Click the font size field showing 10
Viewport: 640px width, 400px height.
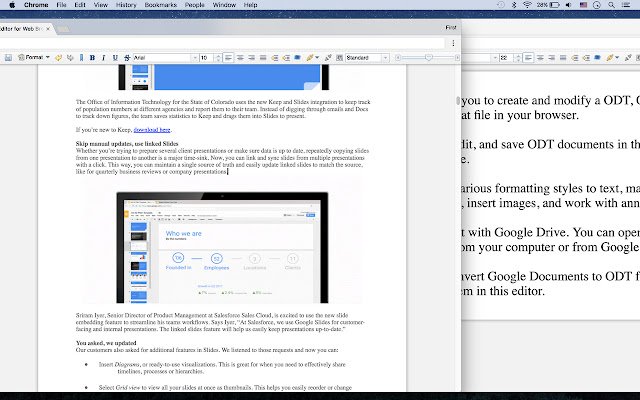(207, 58)
